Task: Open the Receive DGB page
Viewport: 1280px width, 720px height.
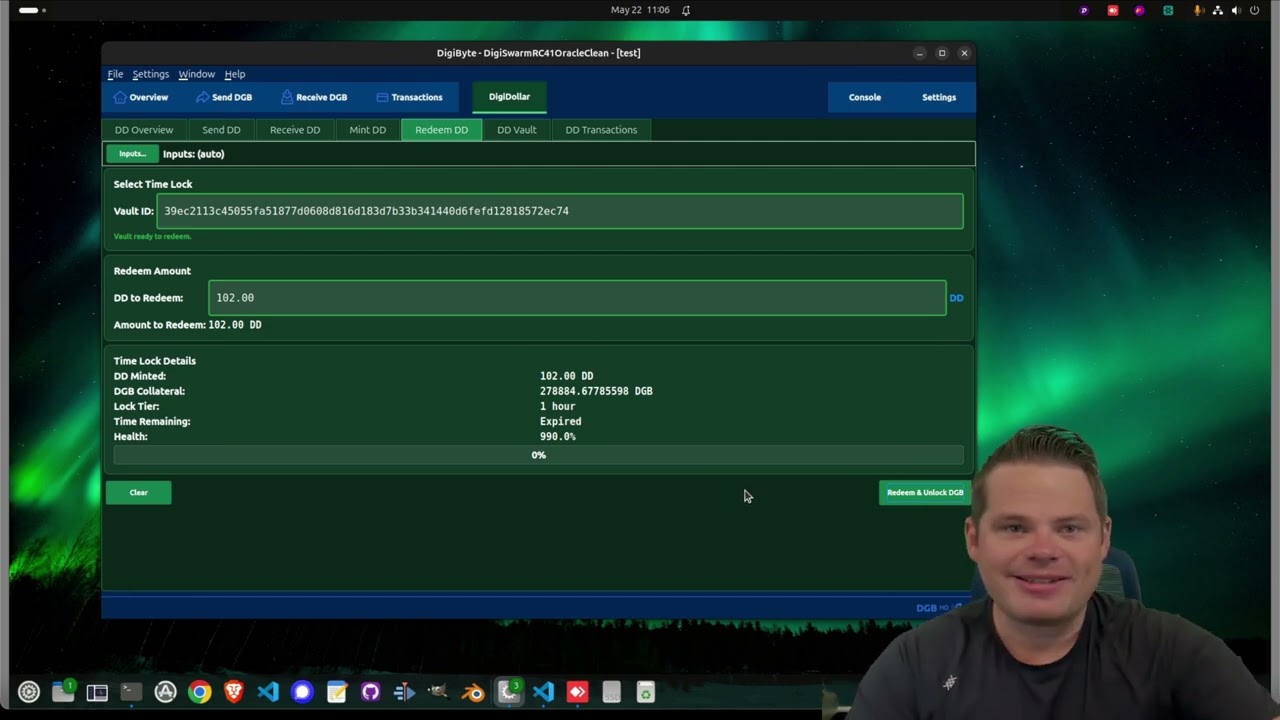Action: 314,97
